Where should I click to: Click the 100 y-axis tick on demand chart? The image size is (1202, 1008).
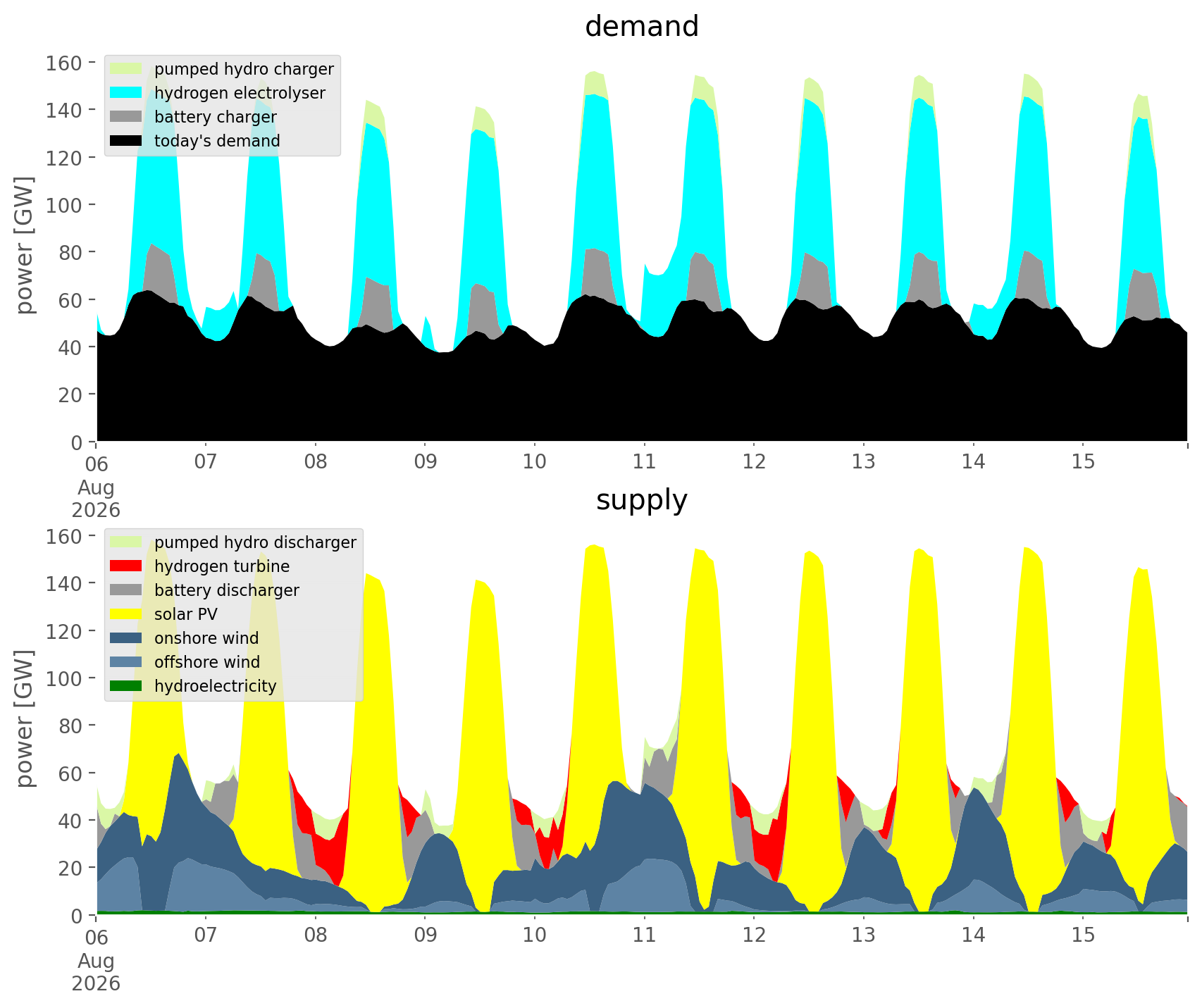pos(65,205)
